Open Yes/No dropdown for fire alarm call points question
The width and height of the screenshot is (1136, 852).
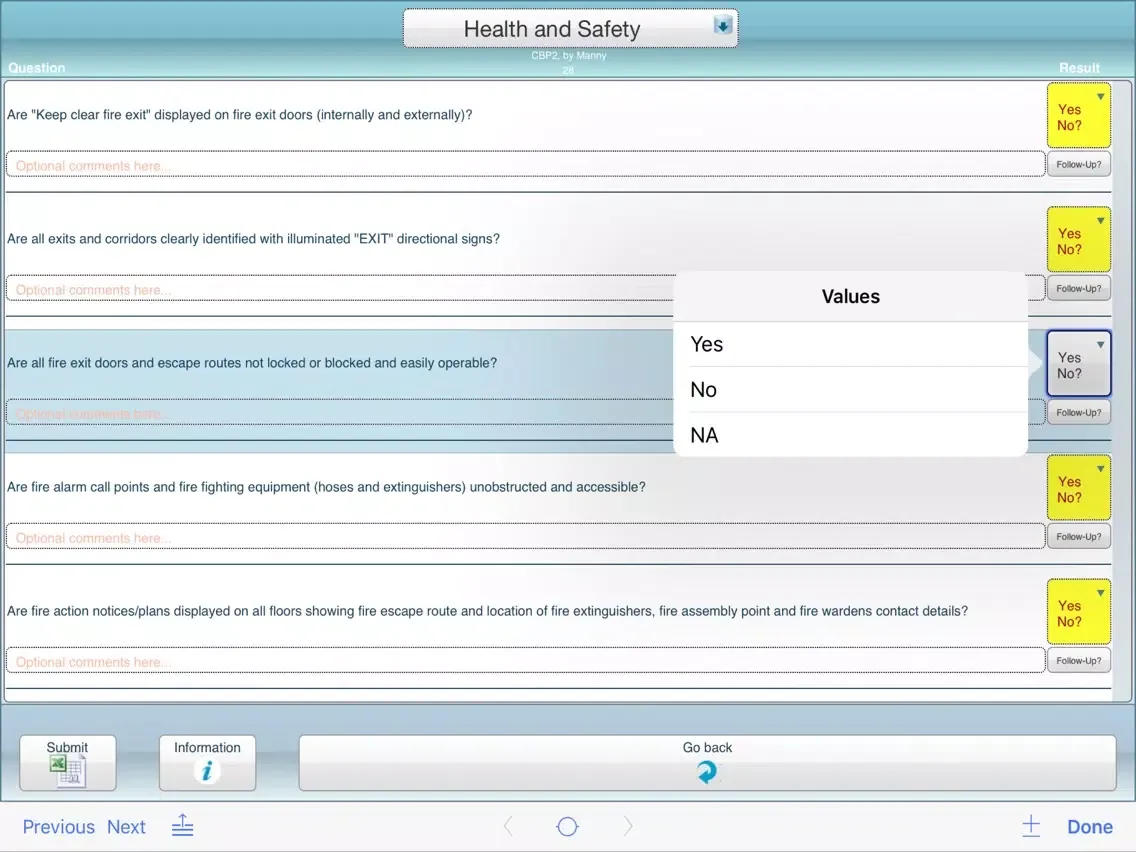1078,488
